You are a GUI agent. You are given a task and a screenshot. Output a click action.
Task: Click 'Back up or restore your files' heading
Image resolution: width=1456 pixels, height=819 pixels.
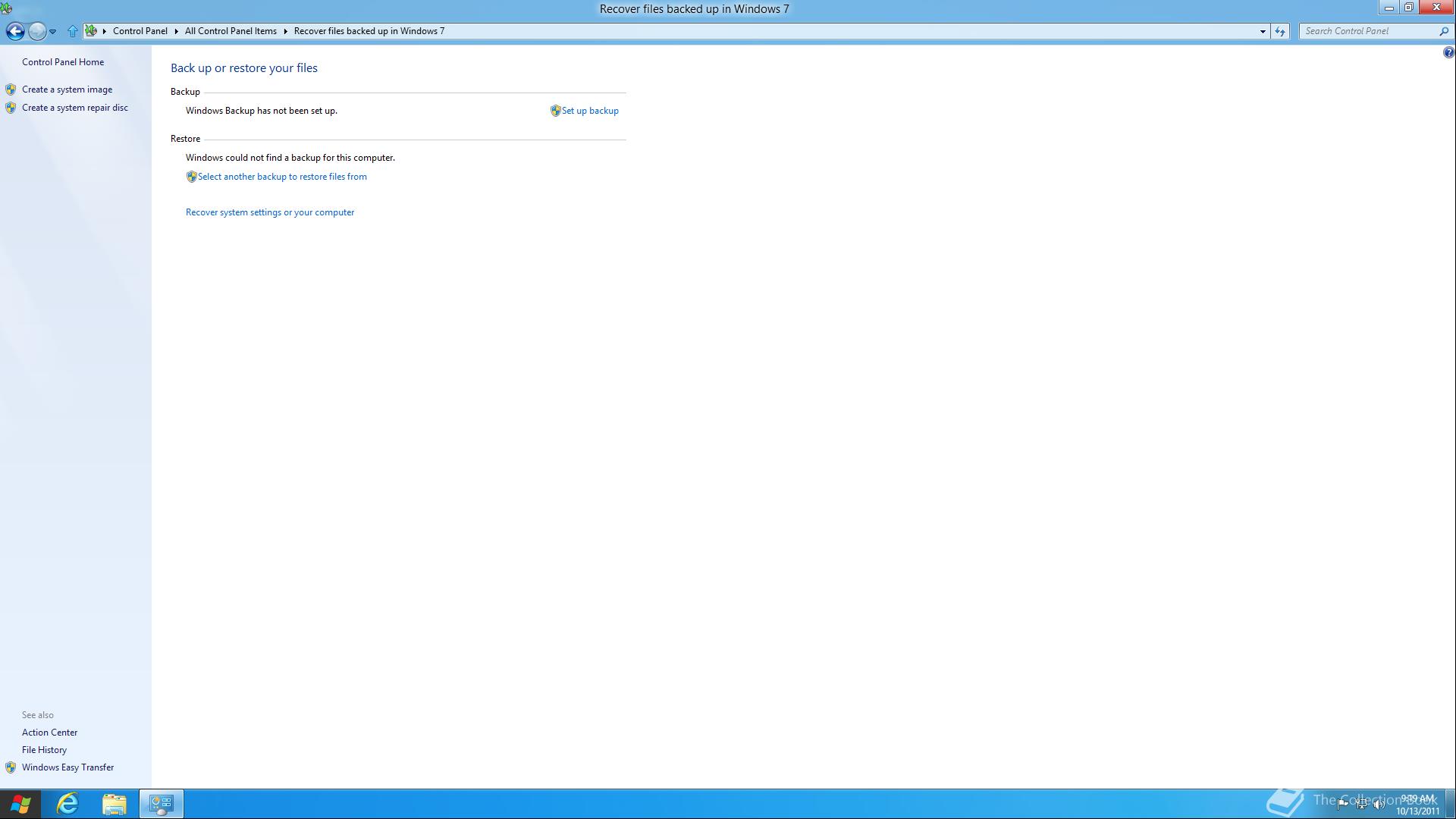[x=244, y=68]
